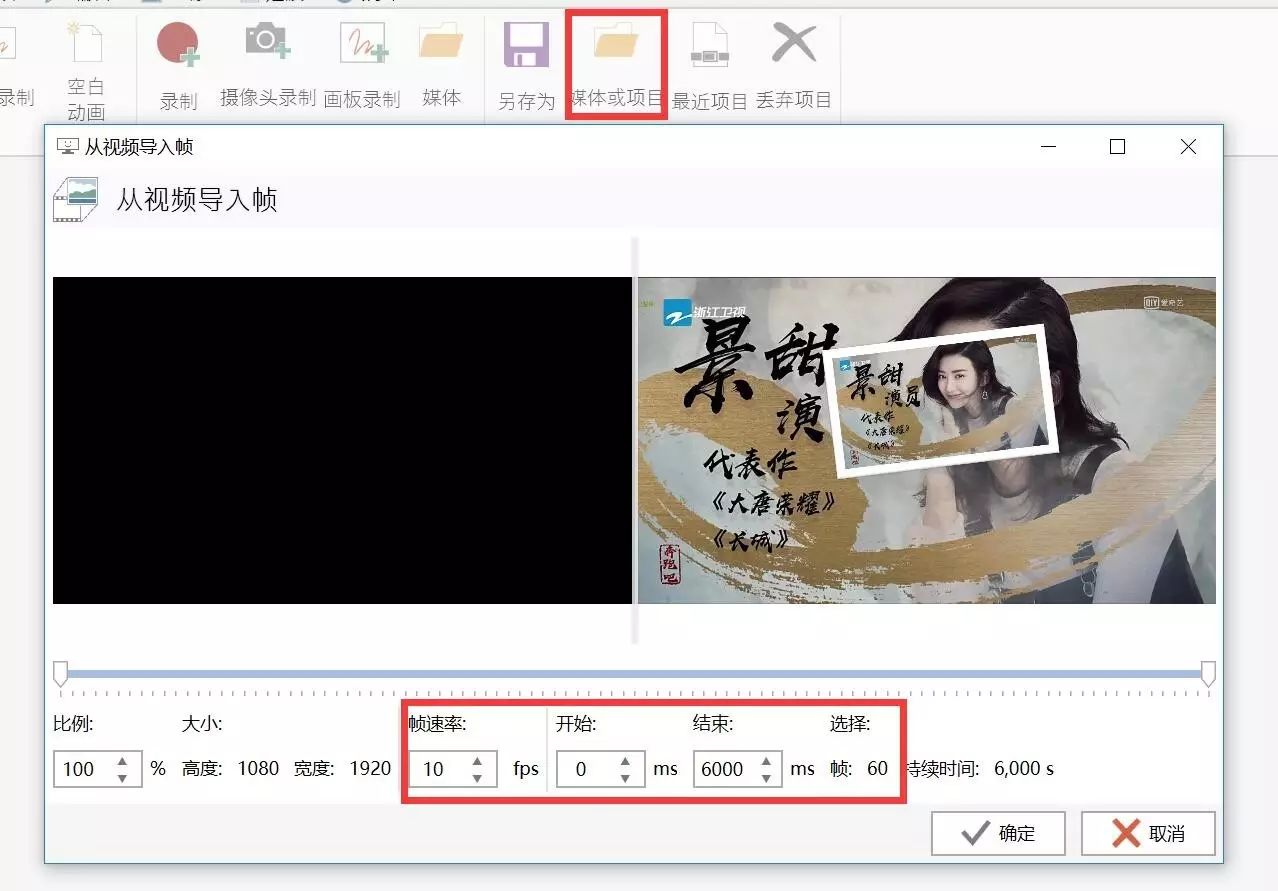Click the 持续时间 duration value 6,000 s
Image resolution: width=1278 pixels, height=891 pixels.
click(x=1024, y=769)
